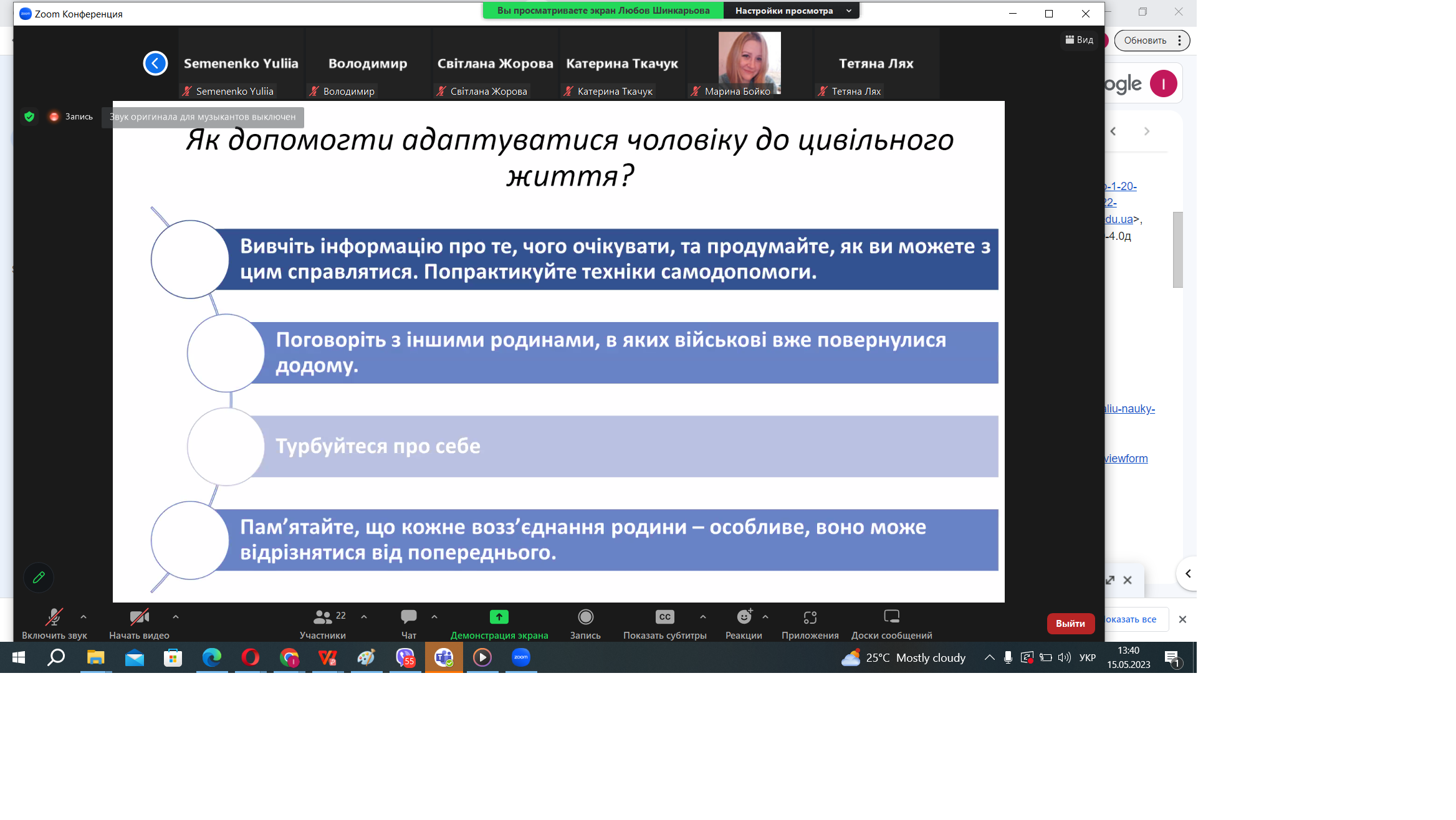Open Viber from the taskbar
1456x820 pixels.
[405, 657]
